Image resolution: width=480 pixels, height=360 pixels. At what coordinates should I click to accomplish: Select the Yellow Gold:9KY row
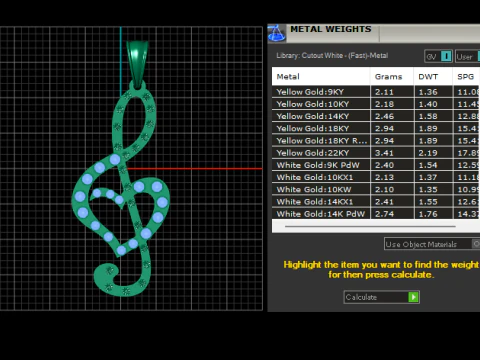[376, 92]
